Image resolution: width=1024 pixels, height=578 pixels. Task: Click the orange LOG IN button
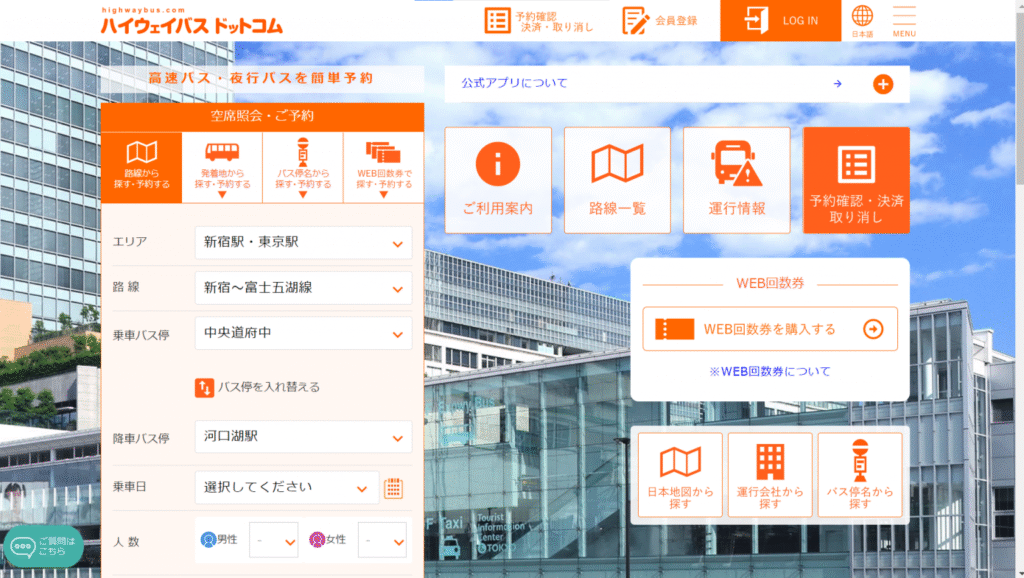(x=782, y=21)
